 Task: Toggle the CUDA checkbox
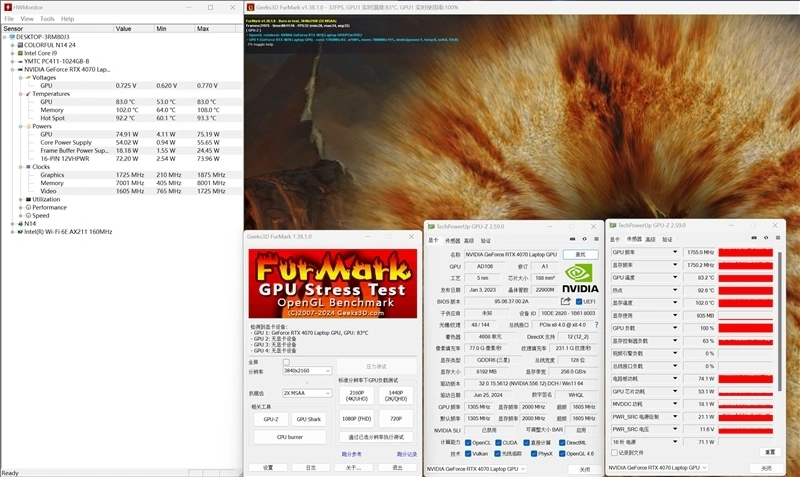498,443
